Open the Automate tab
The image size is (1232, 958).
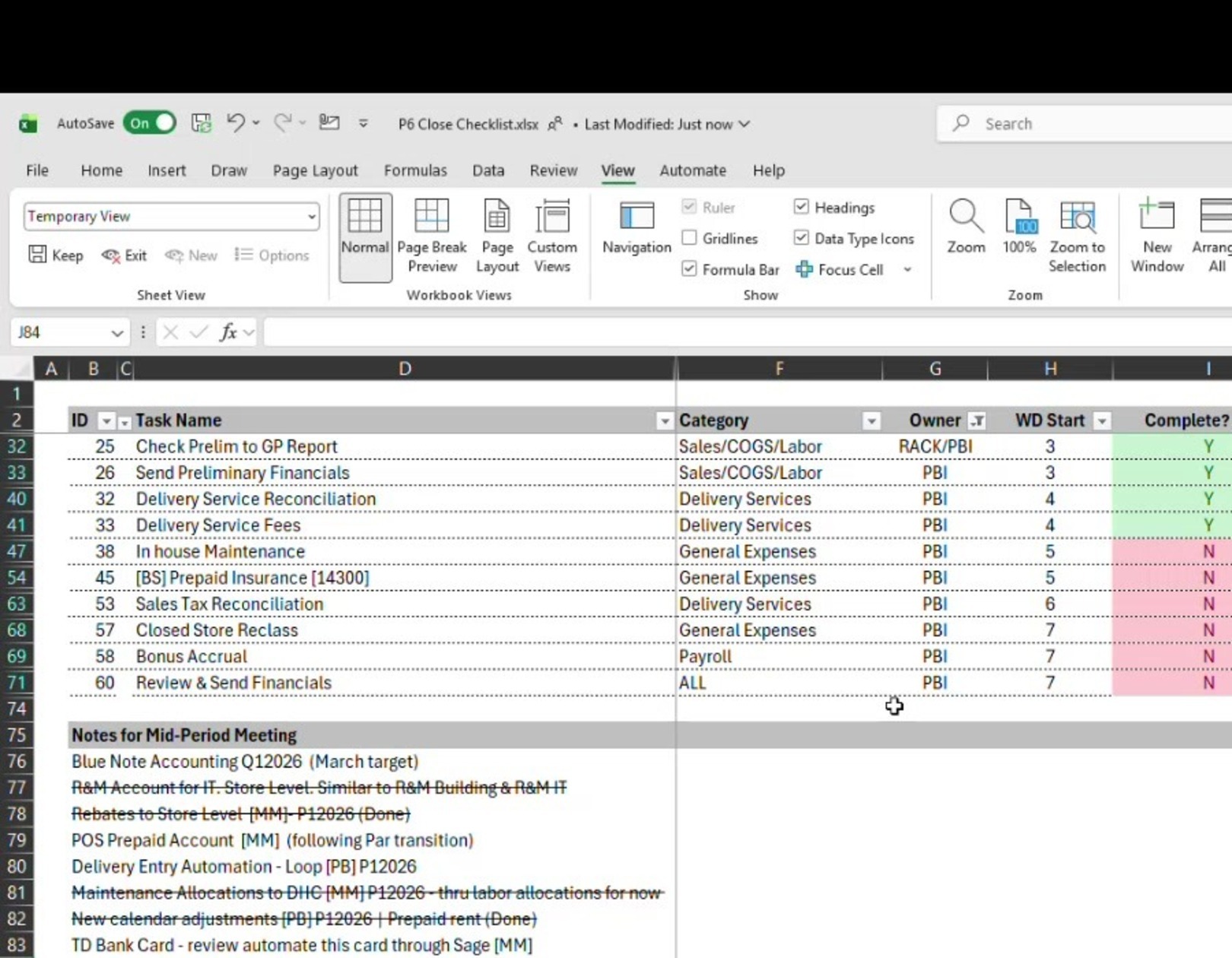[693, 170]
